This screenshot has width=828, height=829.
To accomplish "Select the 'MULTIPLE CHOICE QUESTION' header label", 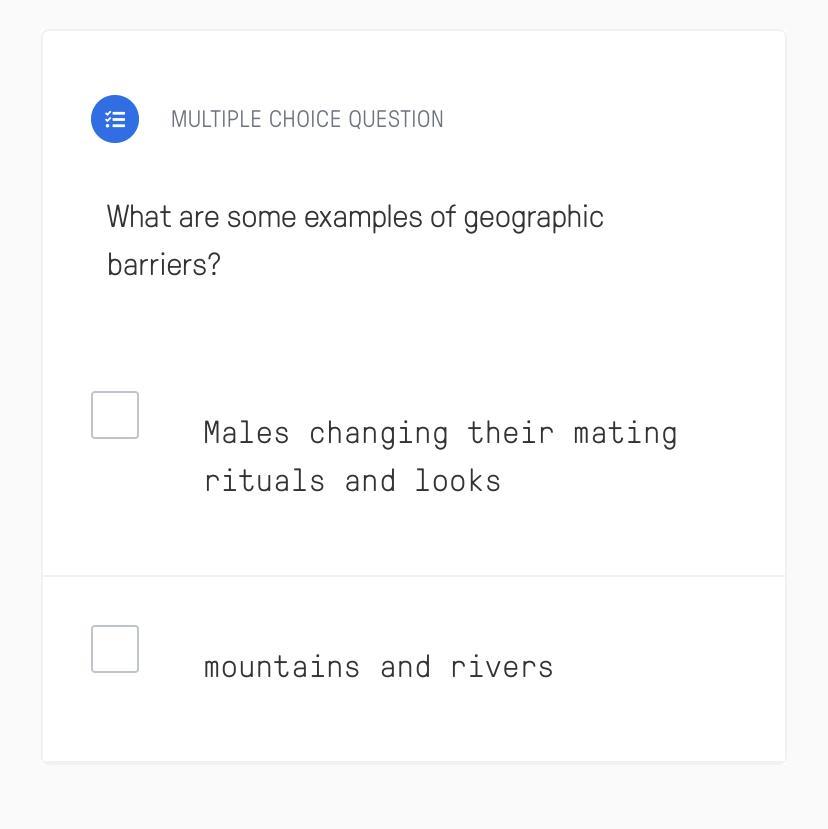I will (x=307, y=119).
